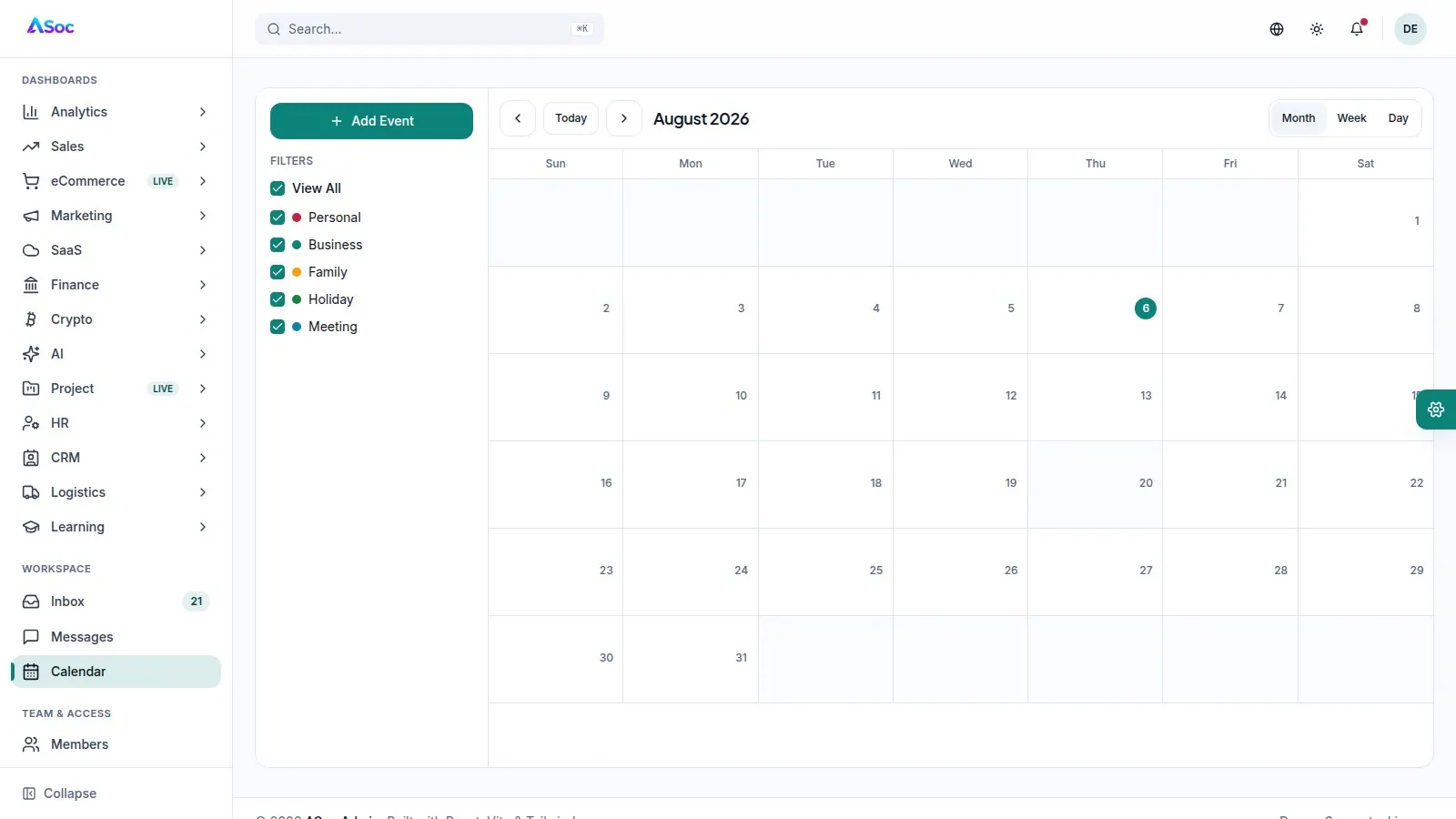This screenshot has height=819, width=1456.
Task: Click the blue Meeting color dot
Action: tap(297, 327)
